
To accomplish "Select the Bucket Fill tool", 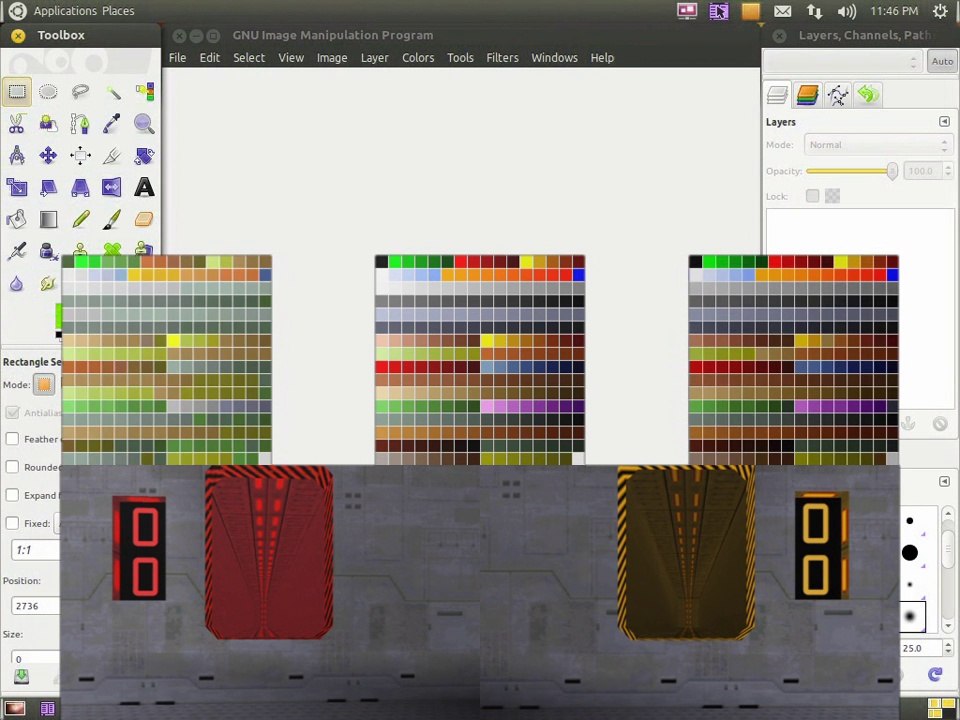I will point(17,219).
